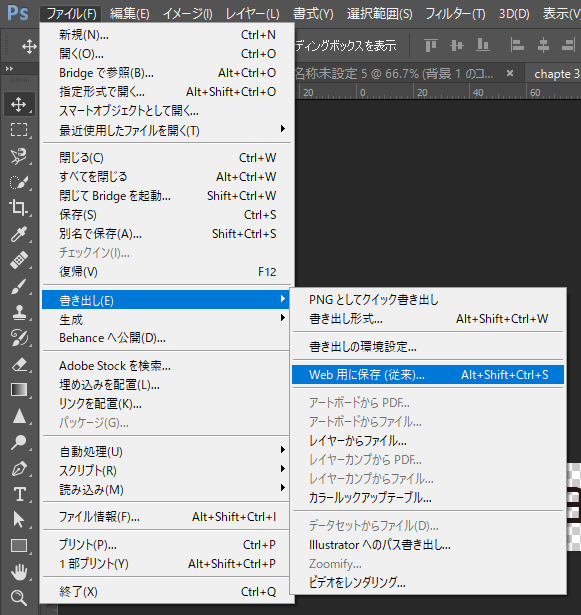Screen dimensions: 581x615
Task: Select the Gradient tool
Action: point(19,390)
